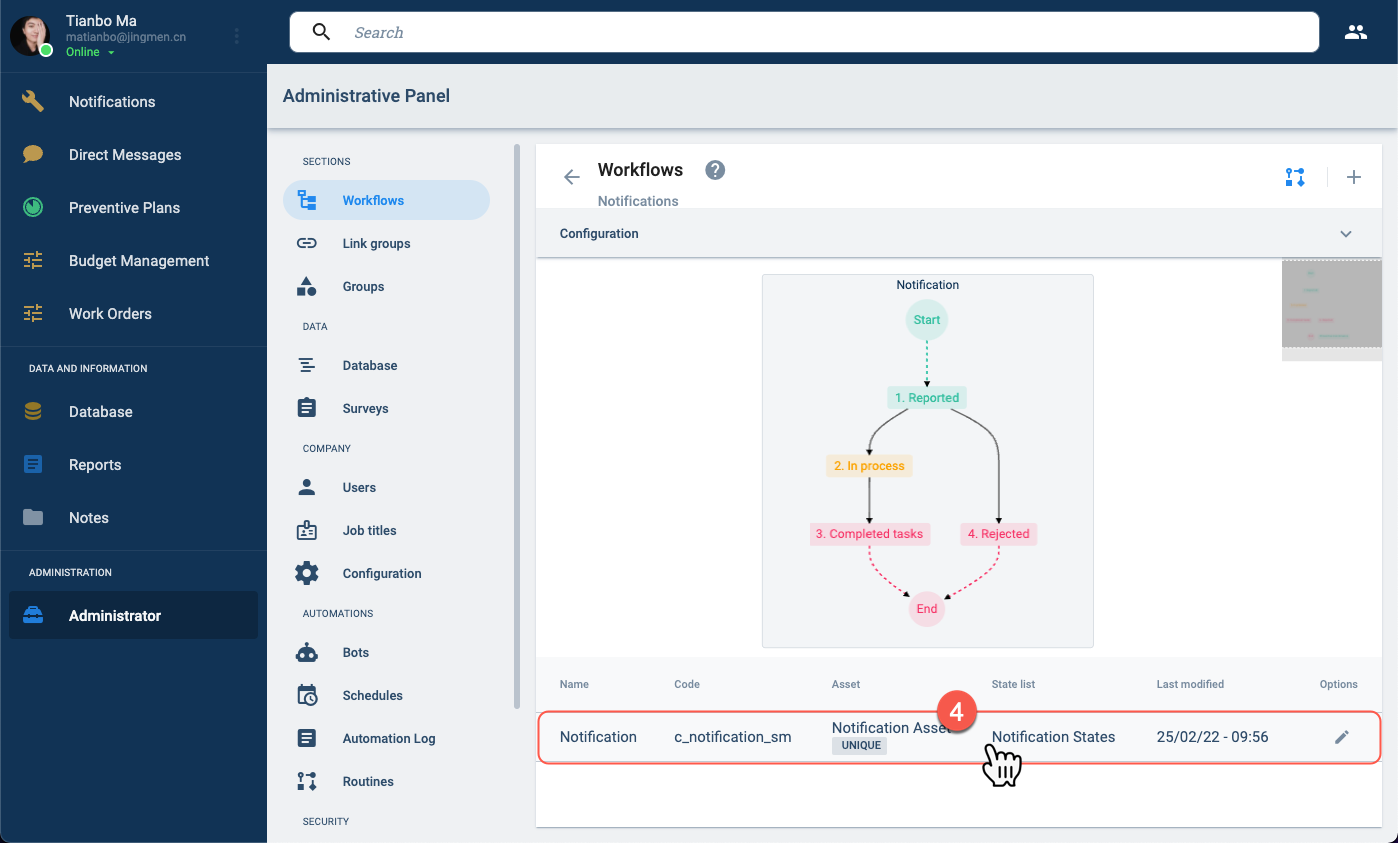Click the Notes folder icon
Viewport: 1398px width, 843px height.
(x=33, y=517)
